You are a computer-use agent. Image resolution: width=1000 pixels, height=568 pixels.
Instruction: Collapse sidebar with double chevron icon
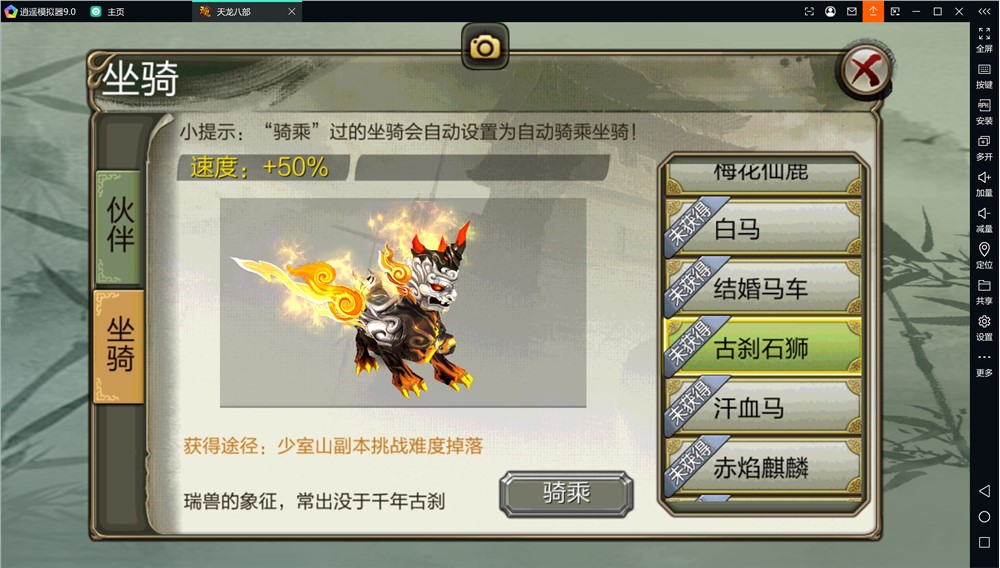[984, 11]
